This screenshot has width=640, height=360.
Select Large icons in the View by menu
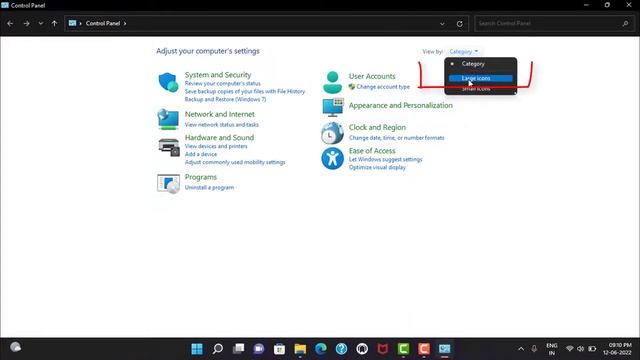(x=481, y=78)
